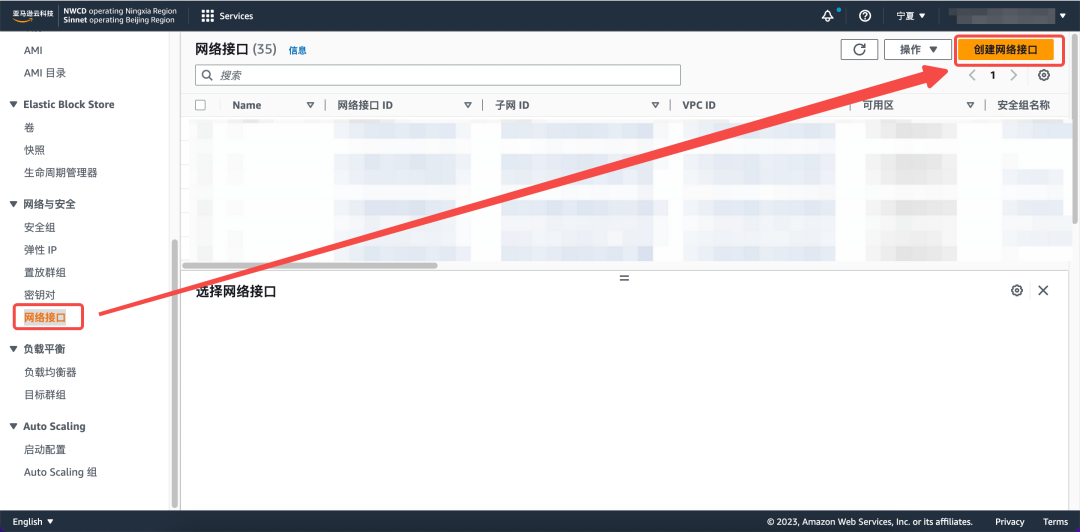Screen dimensions: 1080x532
Task: Open Auto Scaling 组 in sidebar
Action: 61,473
